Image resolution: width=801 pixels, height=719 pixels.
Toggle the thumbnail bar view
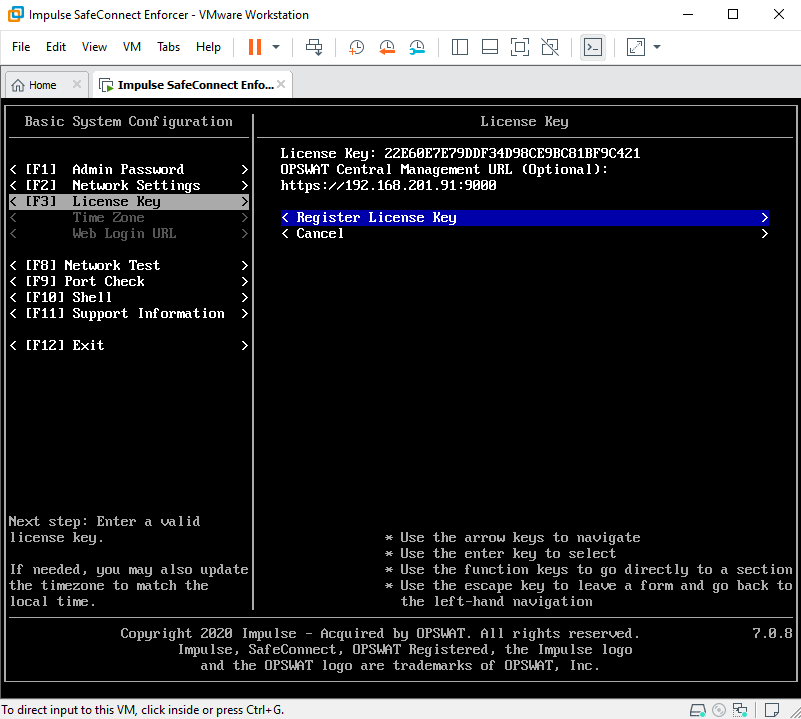pos(489,47)
